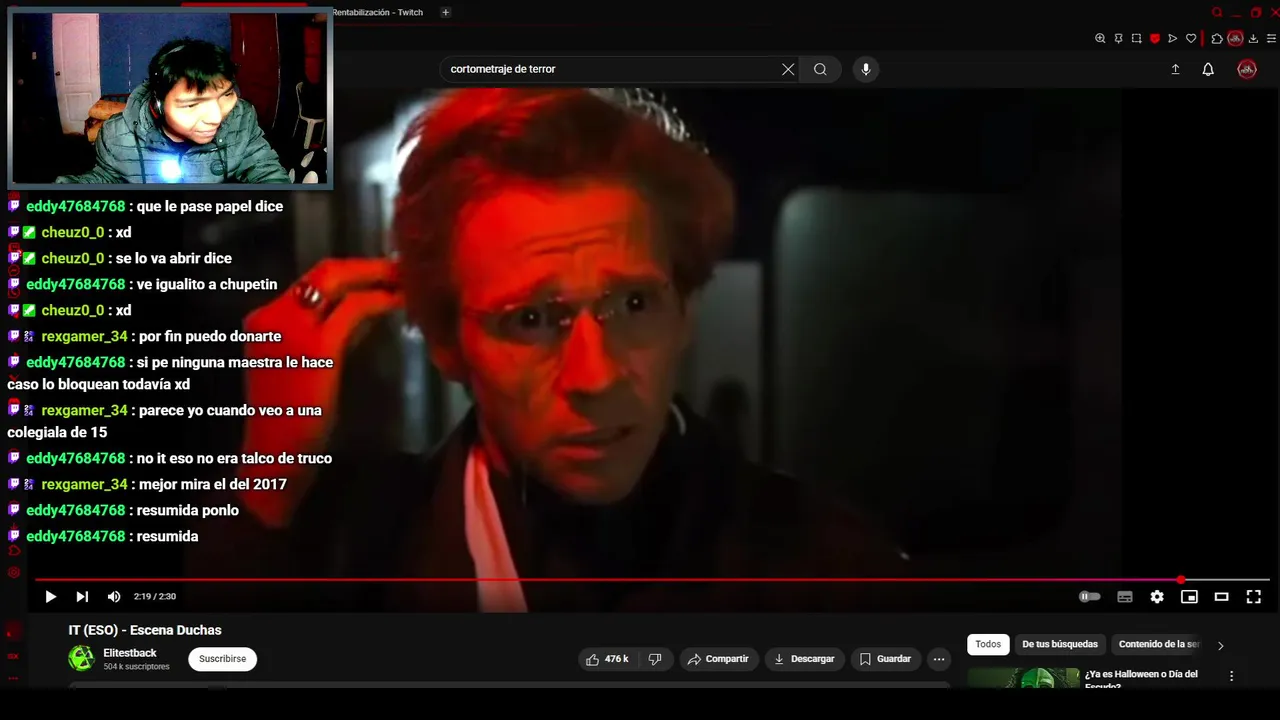Skip to the next video
Image resolution: width=1280 pixels, height=720 pixels.
pyautogui.click(x=82, y=597)
